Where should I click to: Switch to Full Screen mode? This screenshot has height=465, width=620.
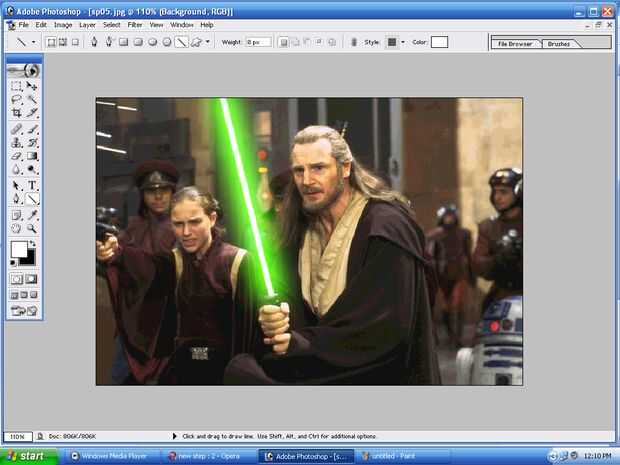(x=34, y=295)
